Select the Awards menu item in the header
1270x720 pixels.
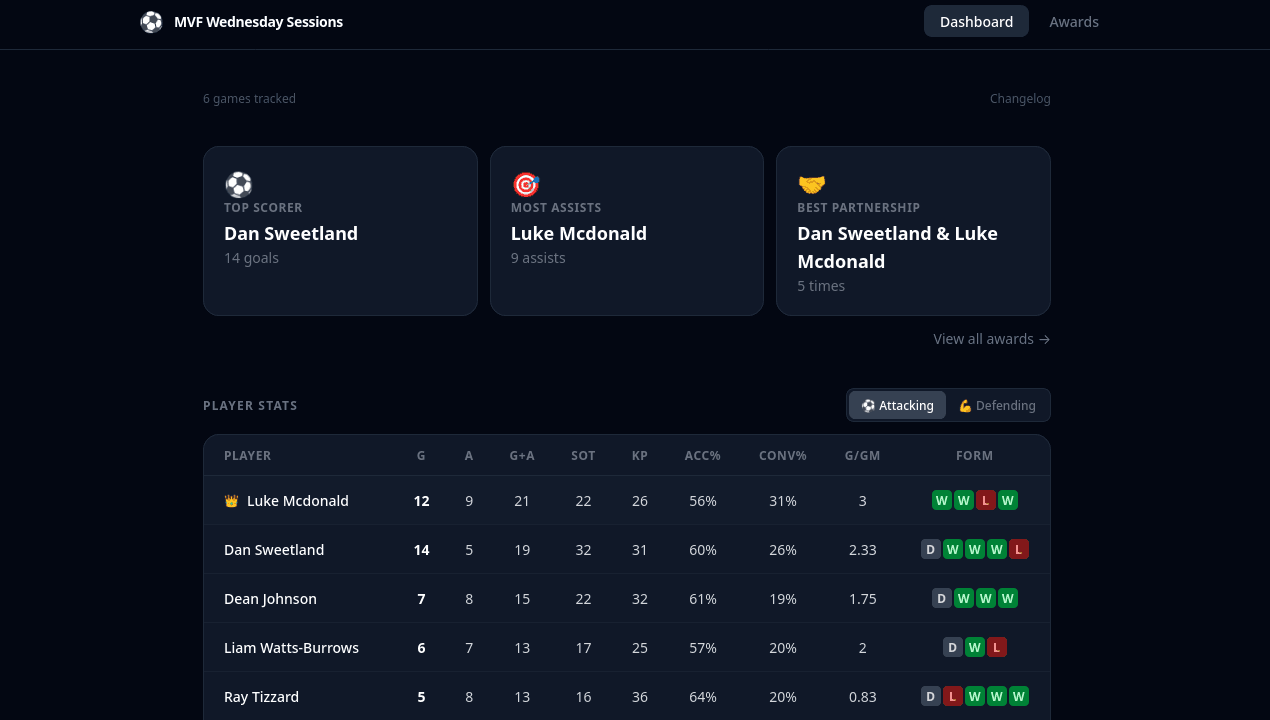click(1074, 22)
